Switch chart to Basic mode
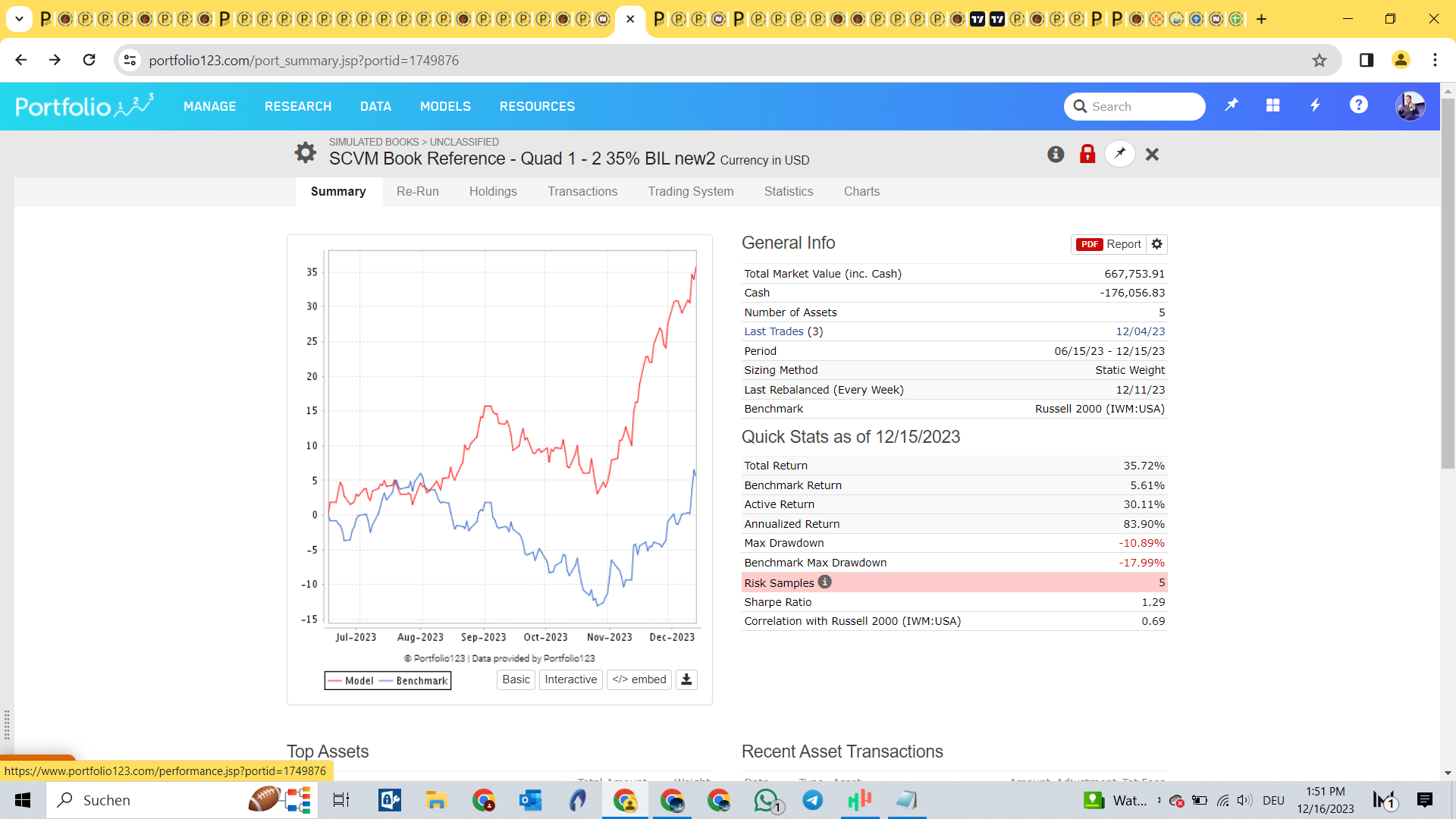This screenshot has height=819, width=1456. (x=516, y=679)
